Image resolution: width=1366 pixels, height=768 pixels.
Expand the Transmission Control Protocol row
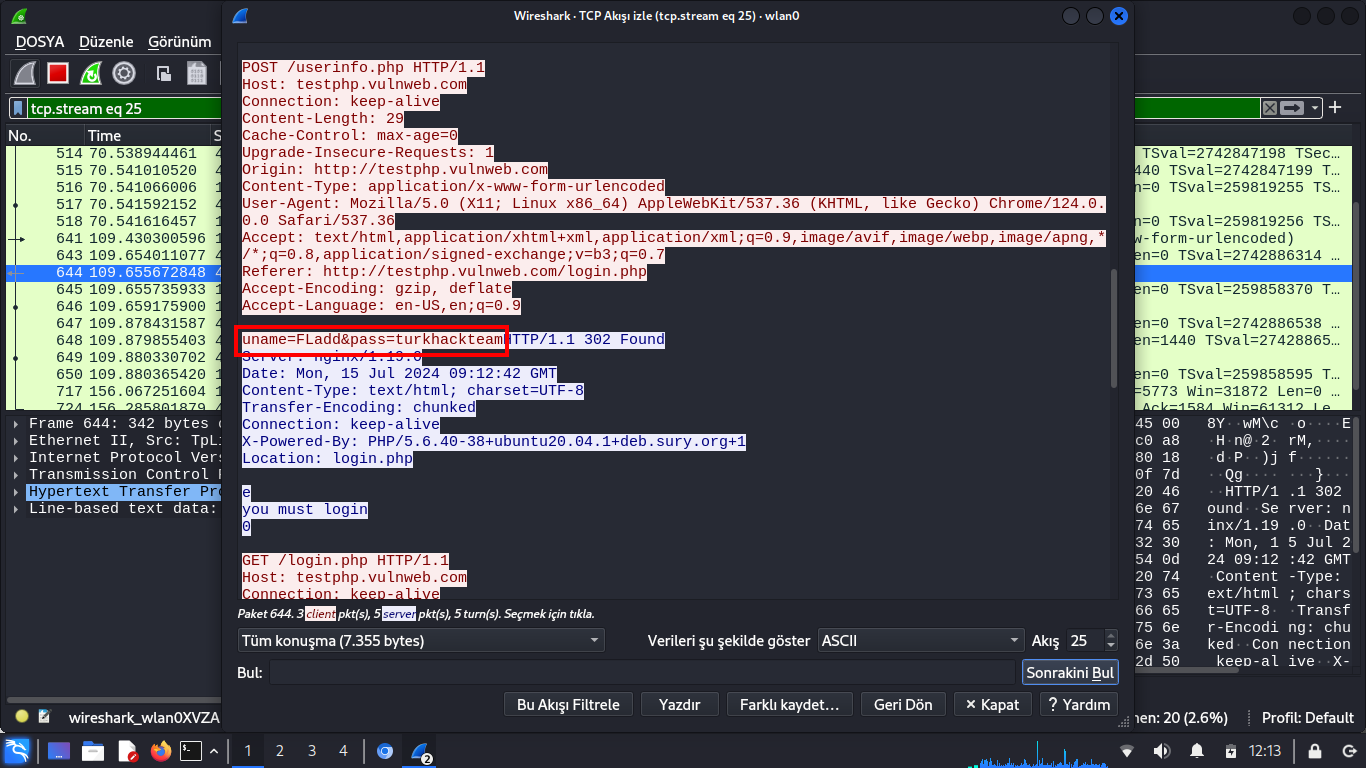(x=17, y=475)
